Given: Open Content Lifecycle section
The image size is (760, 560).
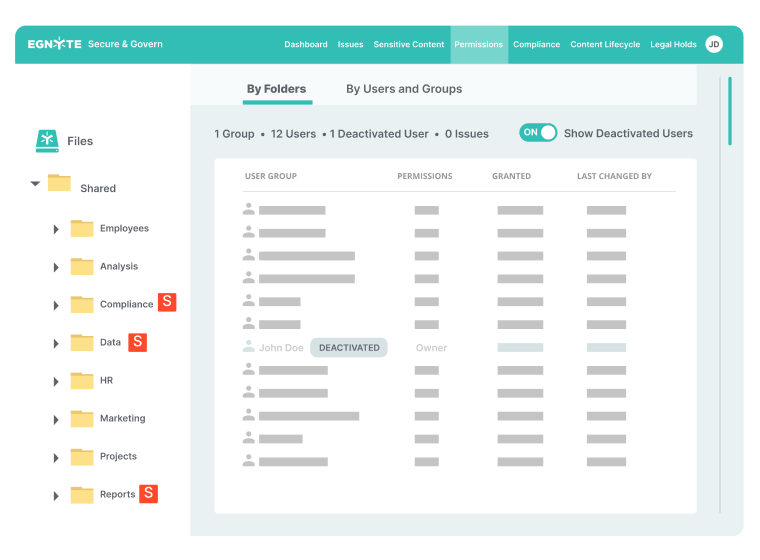Looking at the screenshot, I should tap(604, 45).
